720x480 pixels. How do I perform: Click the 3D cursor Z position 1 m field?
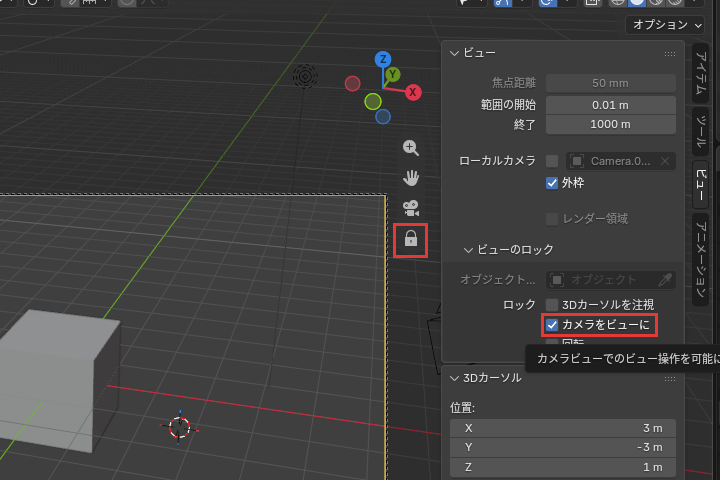tap(563, 467)
